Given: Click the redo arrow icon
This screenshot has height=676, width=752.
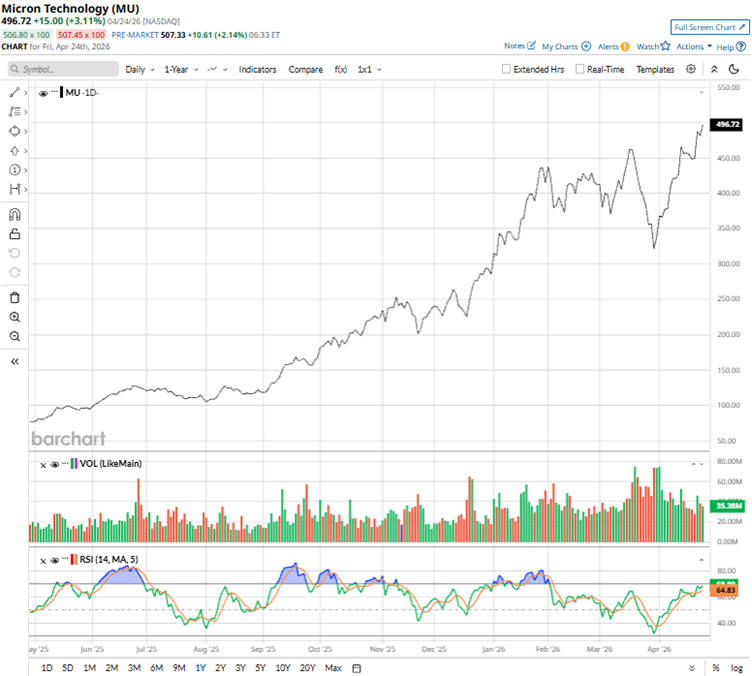Looking at the screenshot, I should tap(15, 272).
